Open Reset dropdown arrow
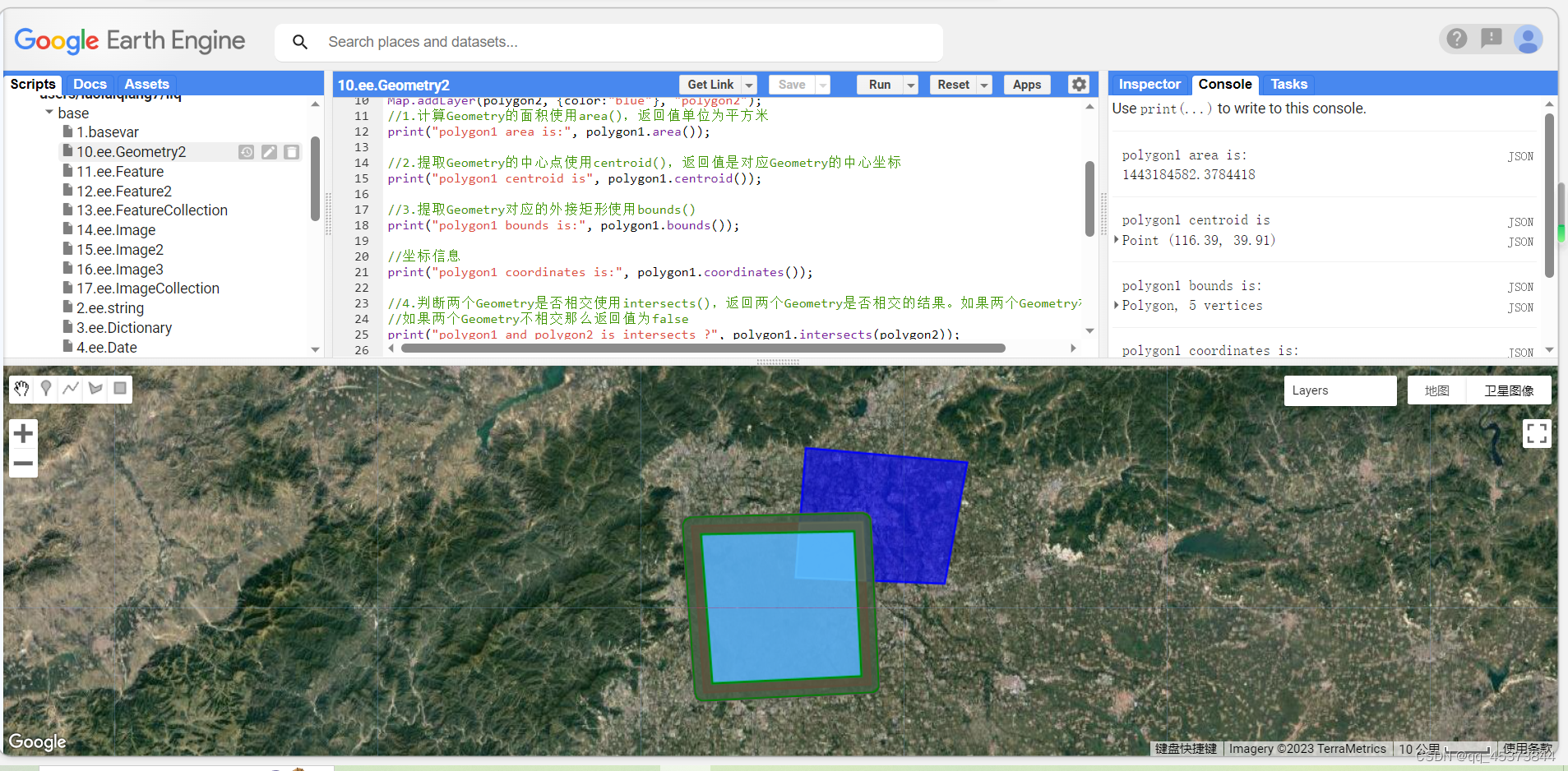The width and height of the screenshot is (1568, 771). point(984,85)
